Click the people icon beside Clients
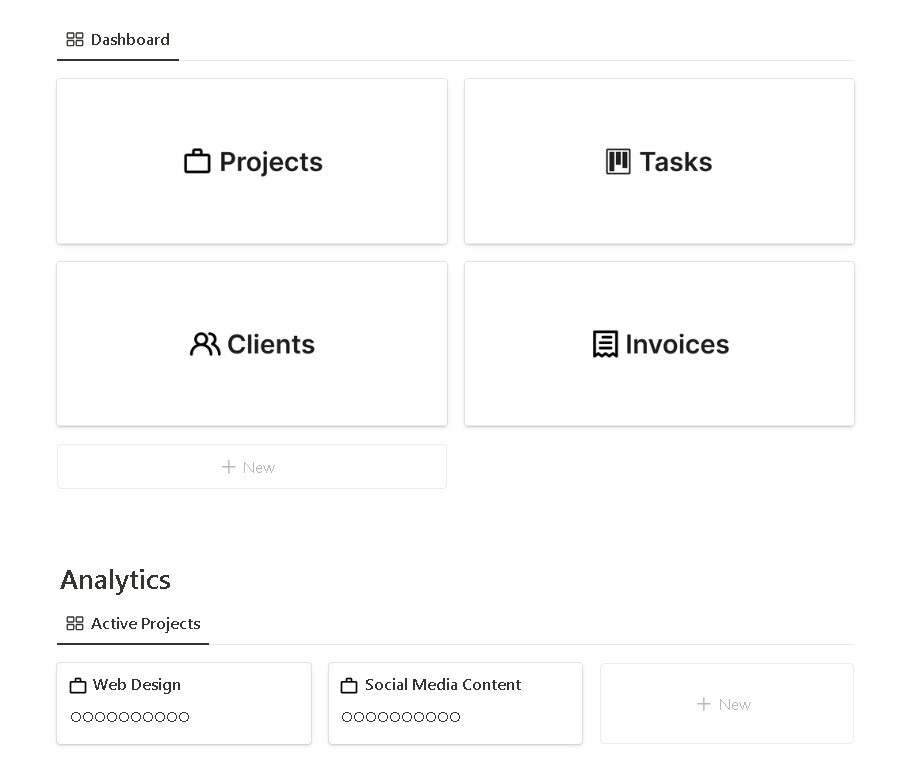Image resolution: width=918 pixels, height=766 pixels. [205, 344]
